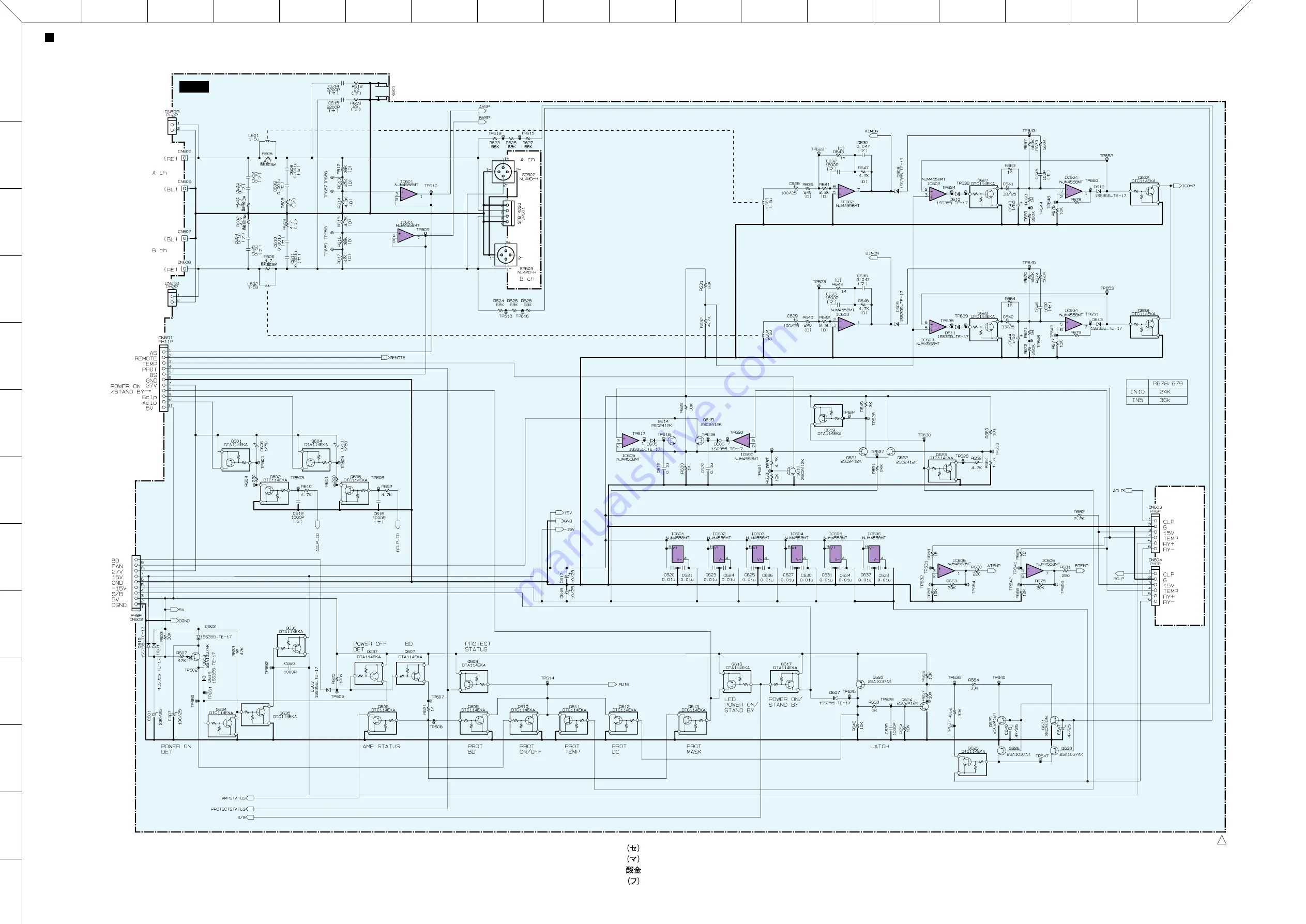This screenshot has width=1306, height=924.
Task: Click the "PROTECT STATUS" label
Action: [x=478, y=646]
